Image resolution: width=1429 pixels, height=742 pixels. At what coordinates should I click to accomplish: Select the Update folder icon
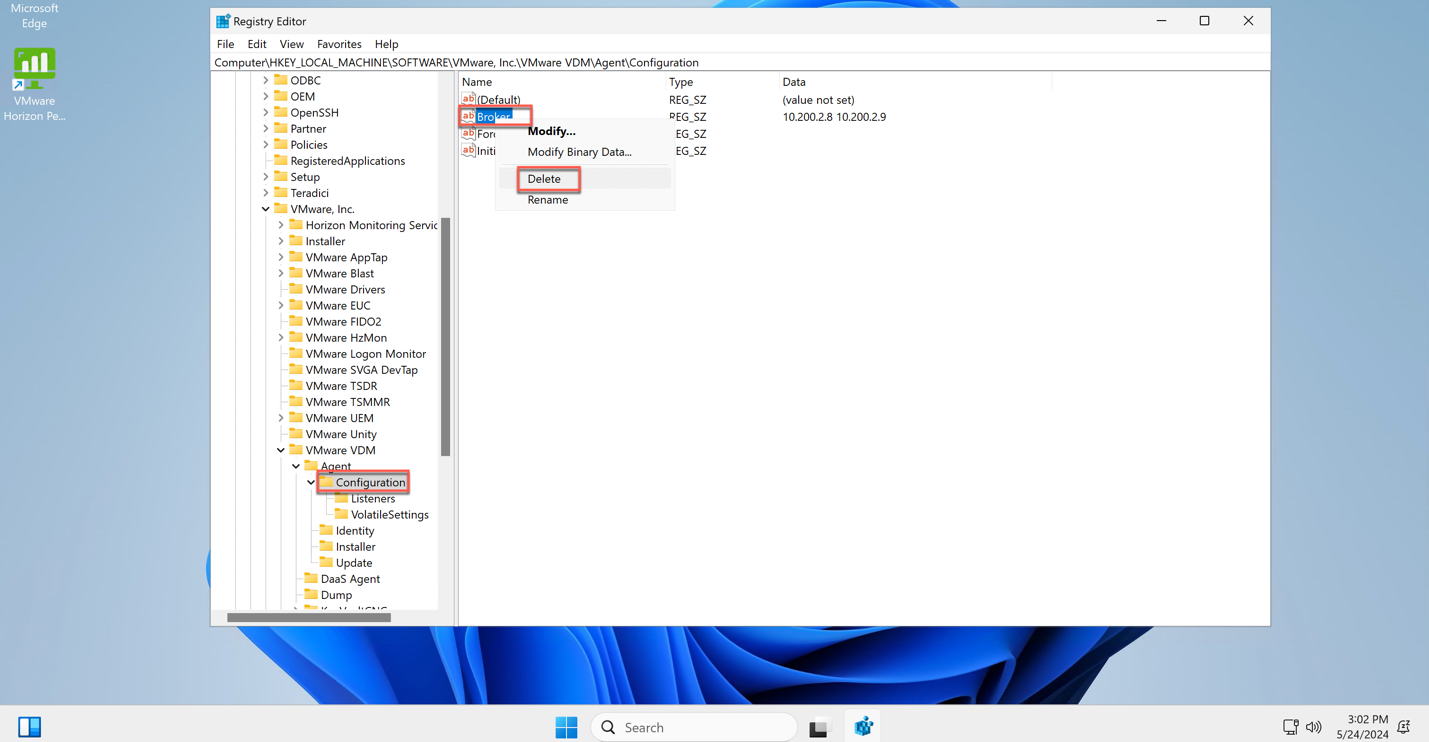[326, 562]
